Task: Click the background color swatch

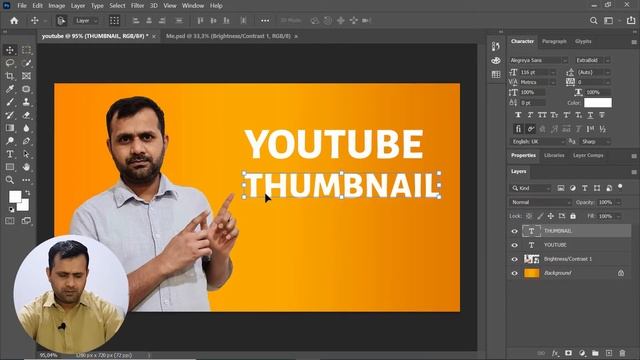Action: pyautogui.click(x=24, y=206)
